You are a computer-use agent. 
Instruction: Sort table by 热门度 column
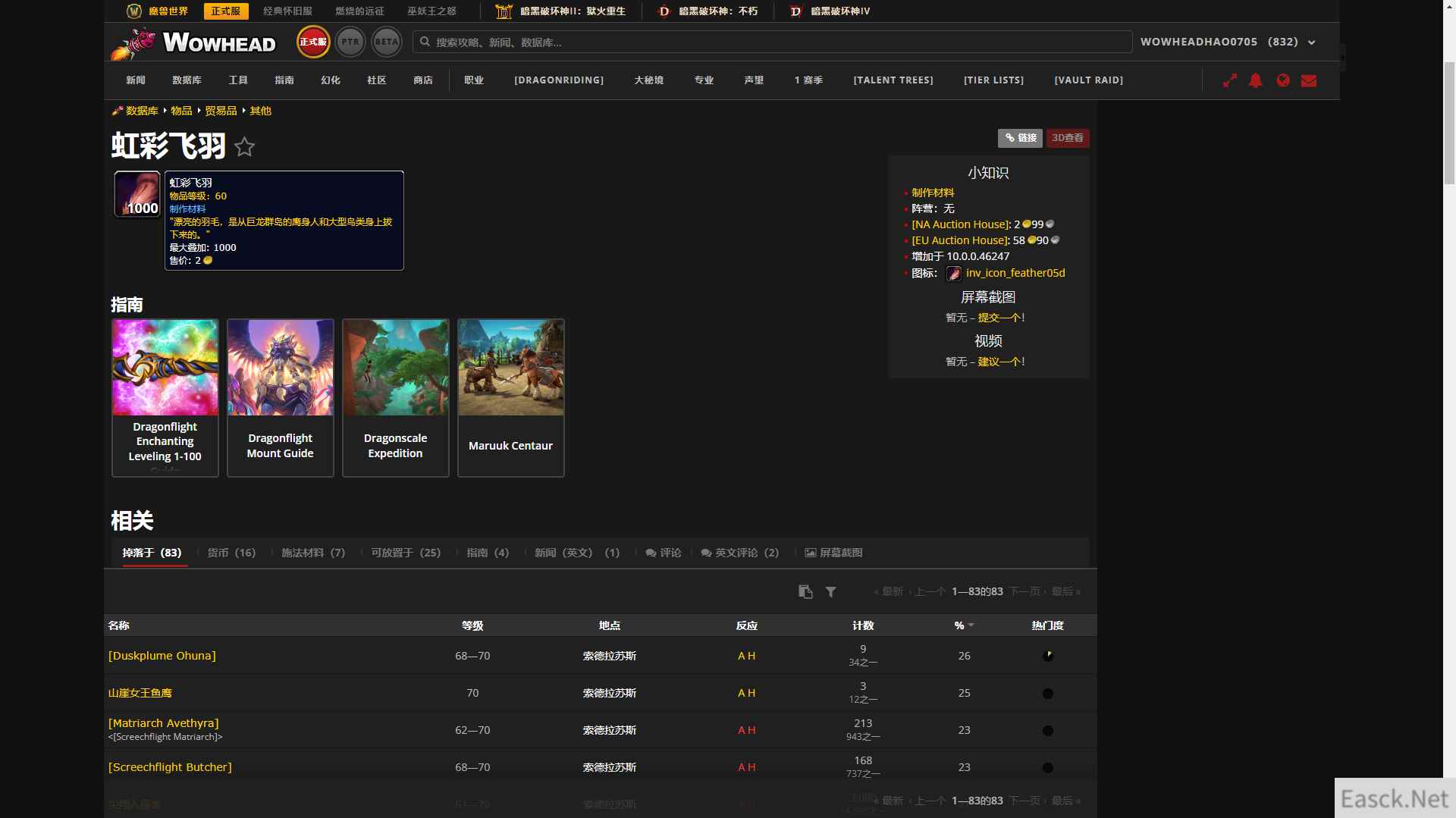point(1047,625)
